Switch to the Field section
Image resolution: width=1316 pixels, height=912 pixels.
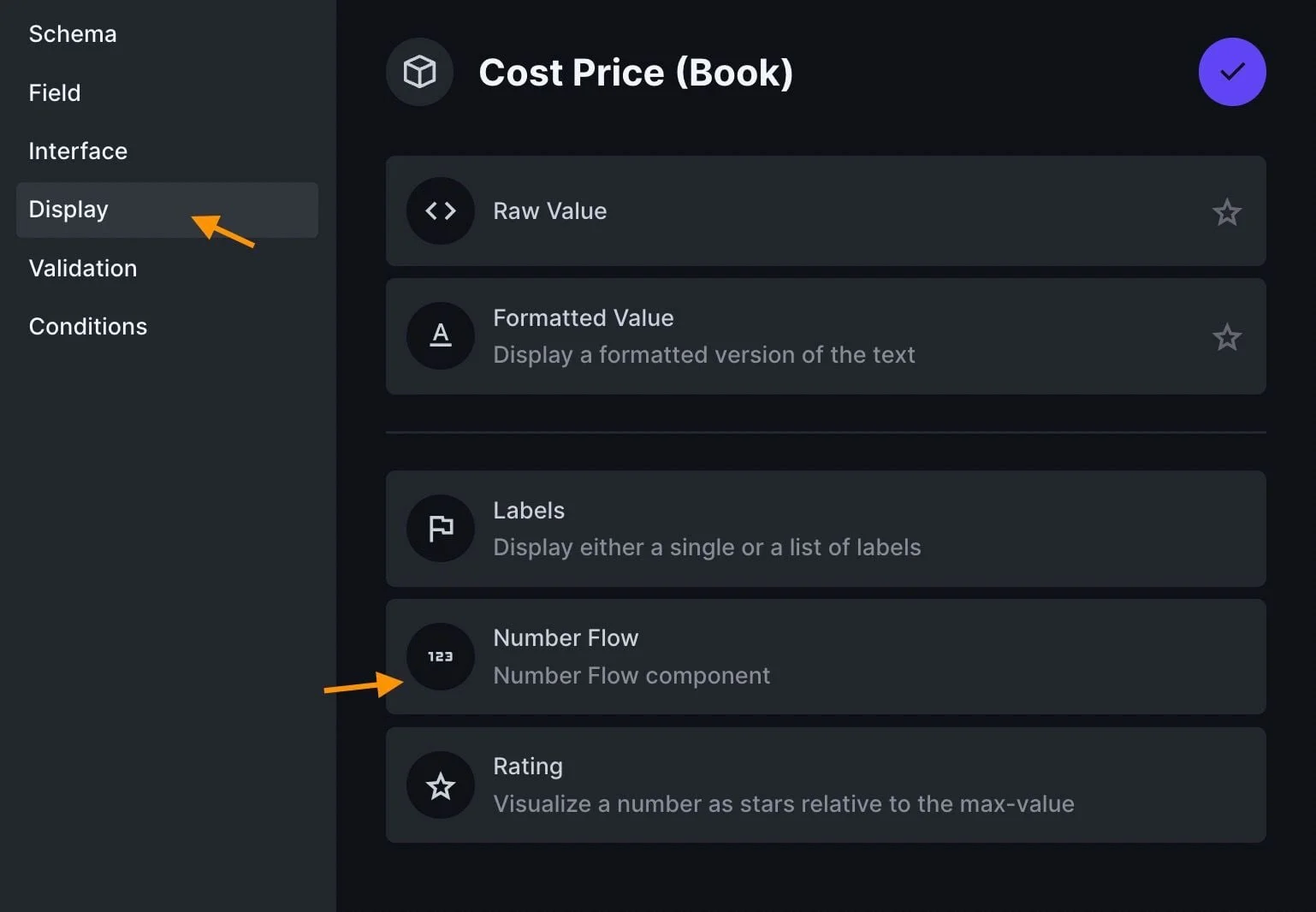(55, 92)
